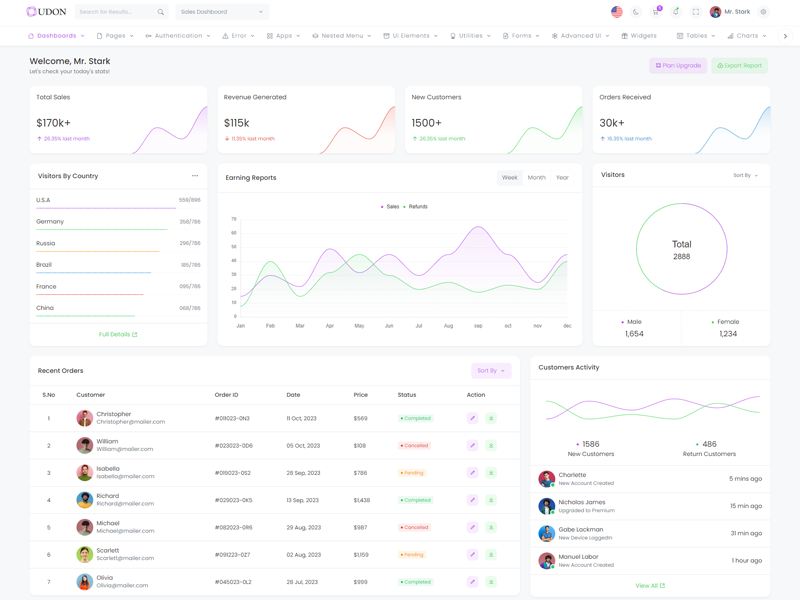The width and height of the screenshot is (800, 600).
Task: Open Sort By dropdown in Visitors card
Action: coord(745,176)
